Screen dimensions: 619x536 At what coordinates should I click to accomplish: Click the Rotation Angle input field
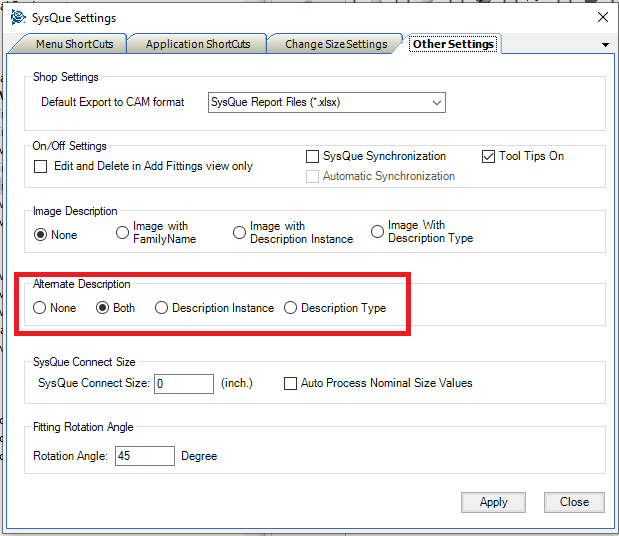point(145,456)
